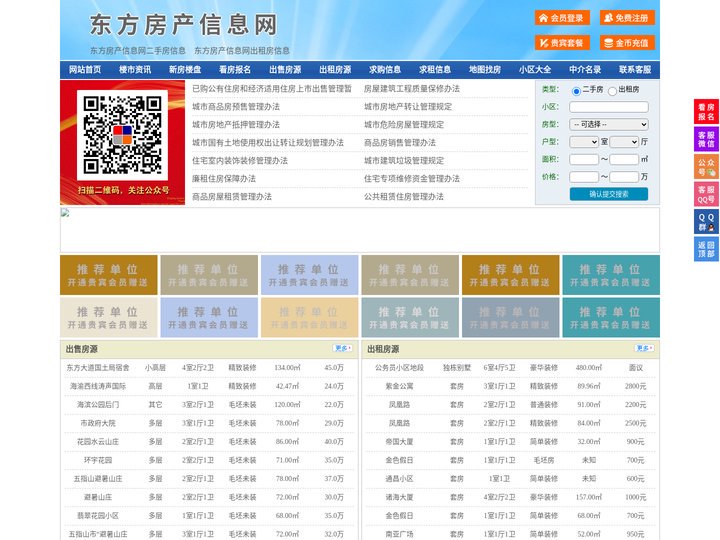Open the 求租信息 nav item
Image resolution: width=720 pixels, height=540 pixels.
point(435,70)
